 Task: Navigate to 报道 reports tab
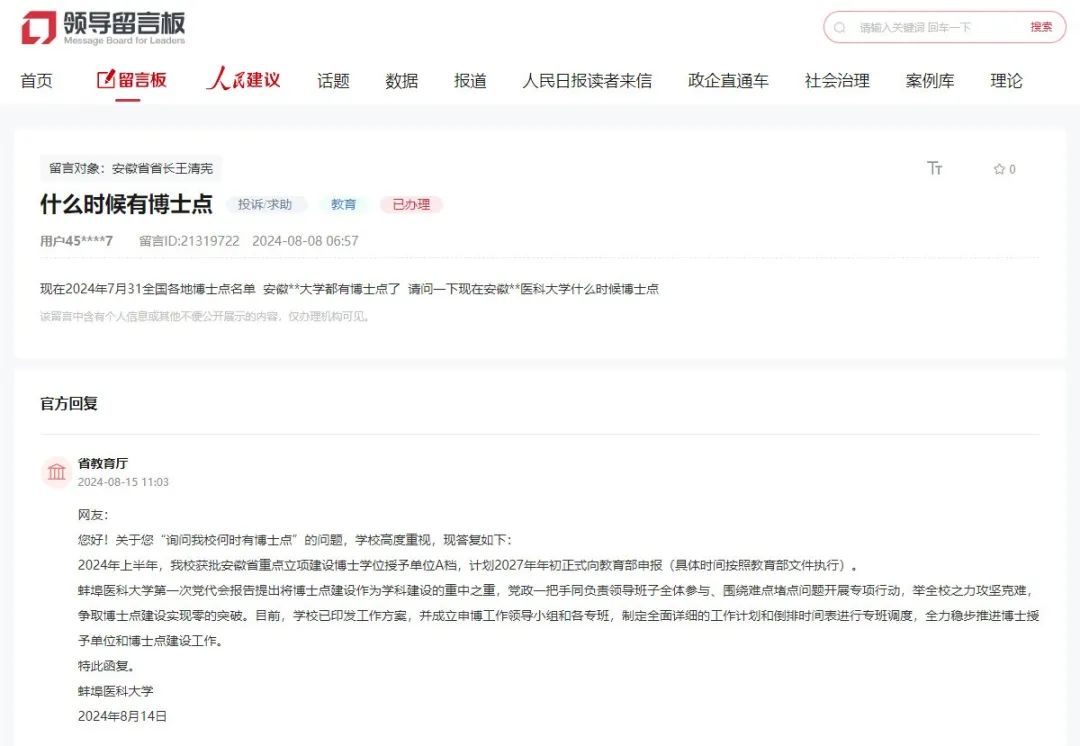tap(470, 81)
